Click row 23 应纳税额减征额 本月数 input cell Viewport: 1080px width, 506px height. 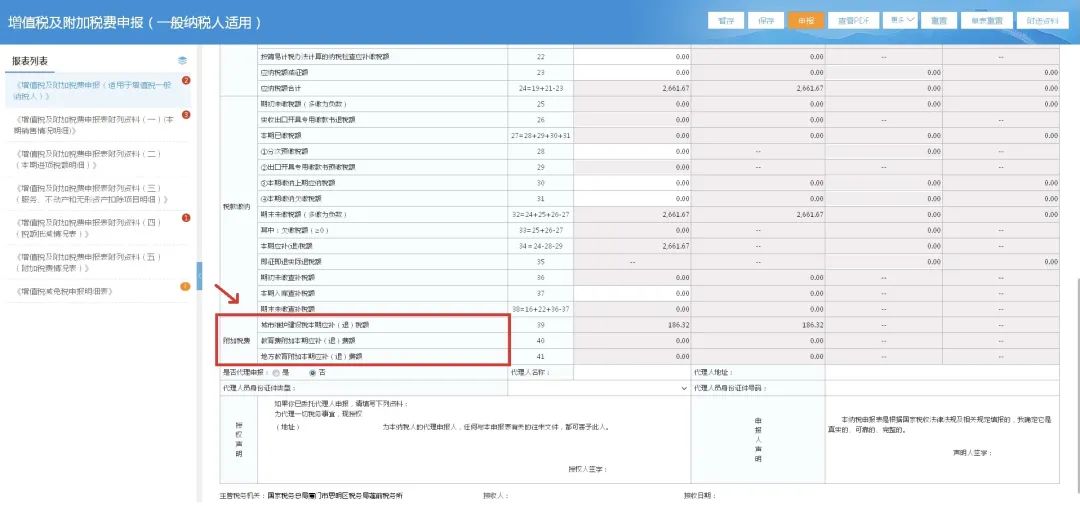pos(632,72)
